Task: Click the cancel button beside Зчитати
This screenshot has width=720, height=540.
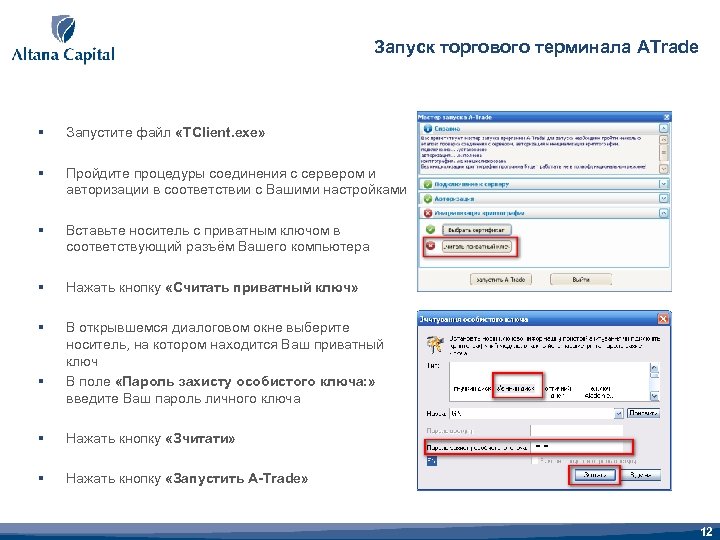Action: (x=639, y=475)
